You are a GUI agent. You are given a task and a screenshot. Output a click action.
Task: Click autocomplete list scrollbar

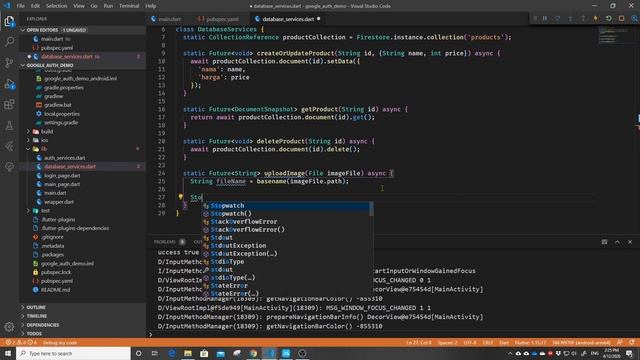pyautogui.click(x=371, y=209)
